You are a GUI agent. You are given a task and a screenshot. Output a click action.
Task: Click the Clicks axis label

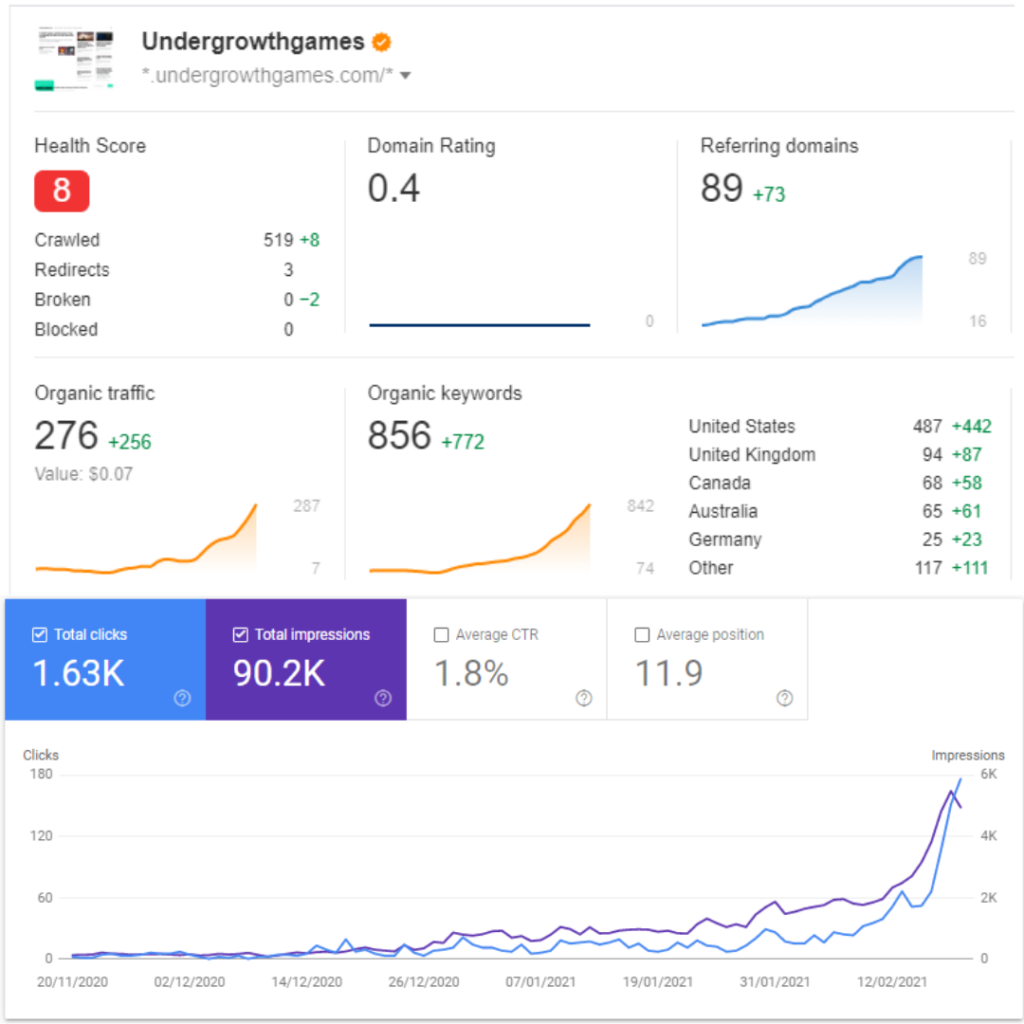[x=40, y=755]
